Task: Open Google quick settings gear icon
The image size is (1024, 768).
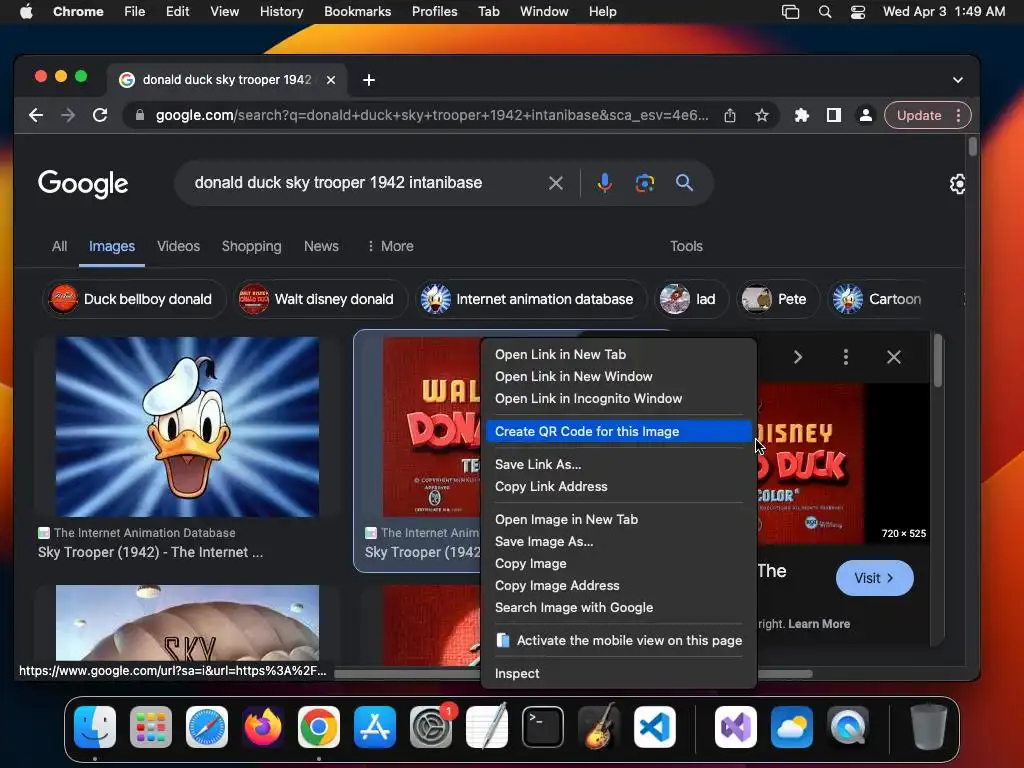Action: click(x=957, y=184)
